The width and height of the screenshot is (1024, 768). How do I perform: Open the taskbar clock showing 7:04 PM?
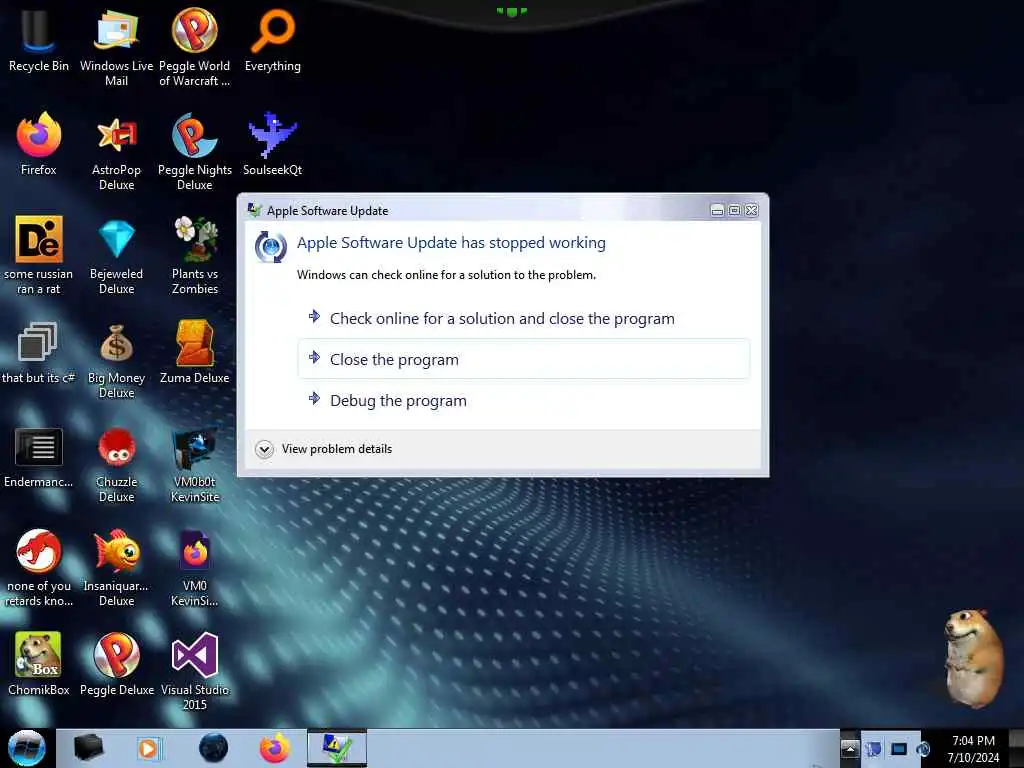pyautogui.click(x=973, y=748)
